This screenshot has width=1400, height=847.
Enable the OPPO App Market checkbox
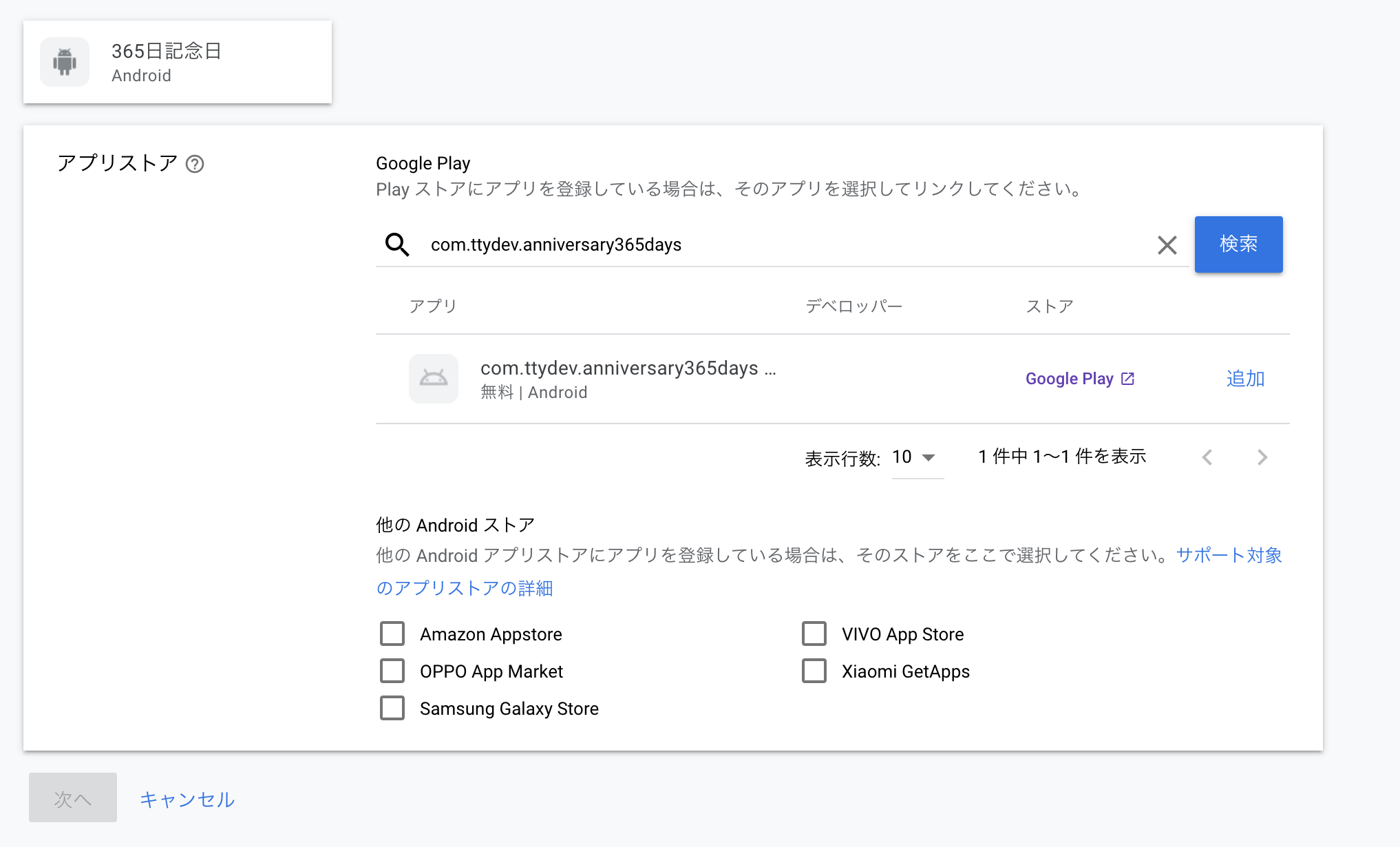tap(392, 671)
